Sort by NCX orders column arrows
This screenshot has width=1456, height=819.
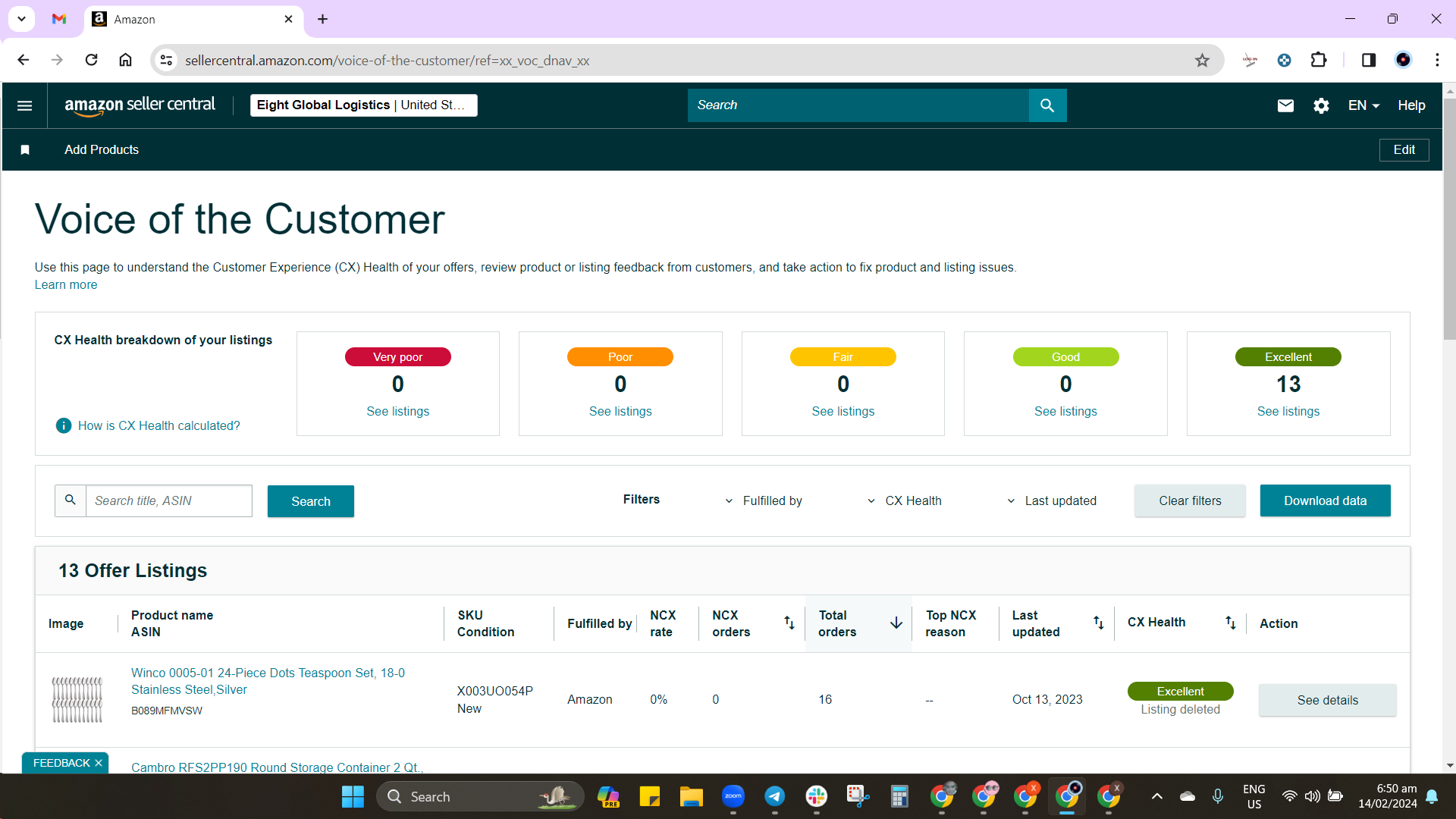pyautogui.click(x=789, y=623)
